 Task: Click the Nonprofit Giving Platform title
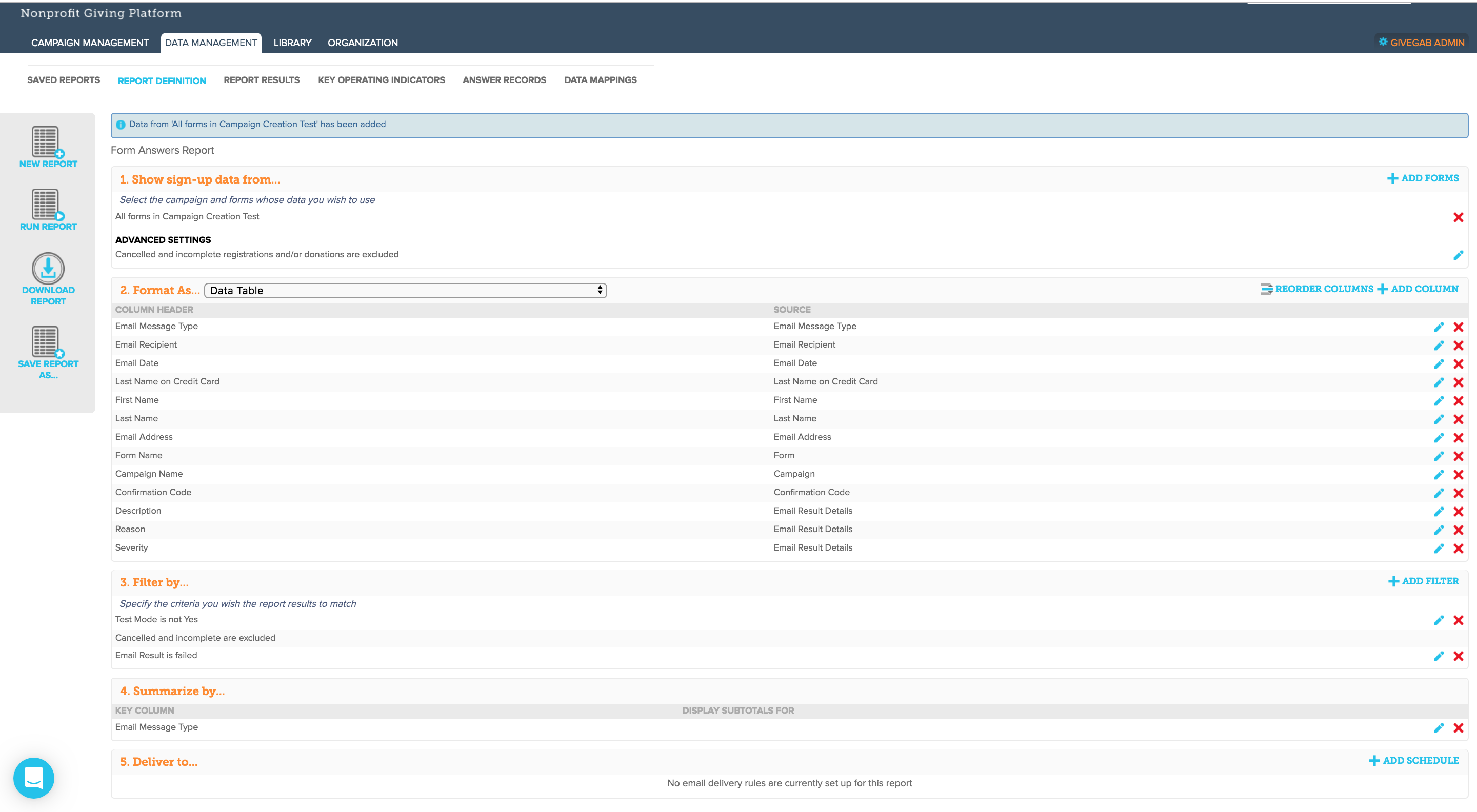pyautogui.click(x=101, y=13)
